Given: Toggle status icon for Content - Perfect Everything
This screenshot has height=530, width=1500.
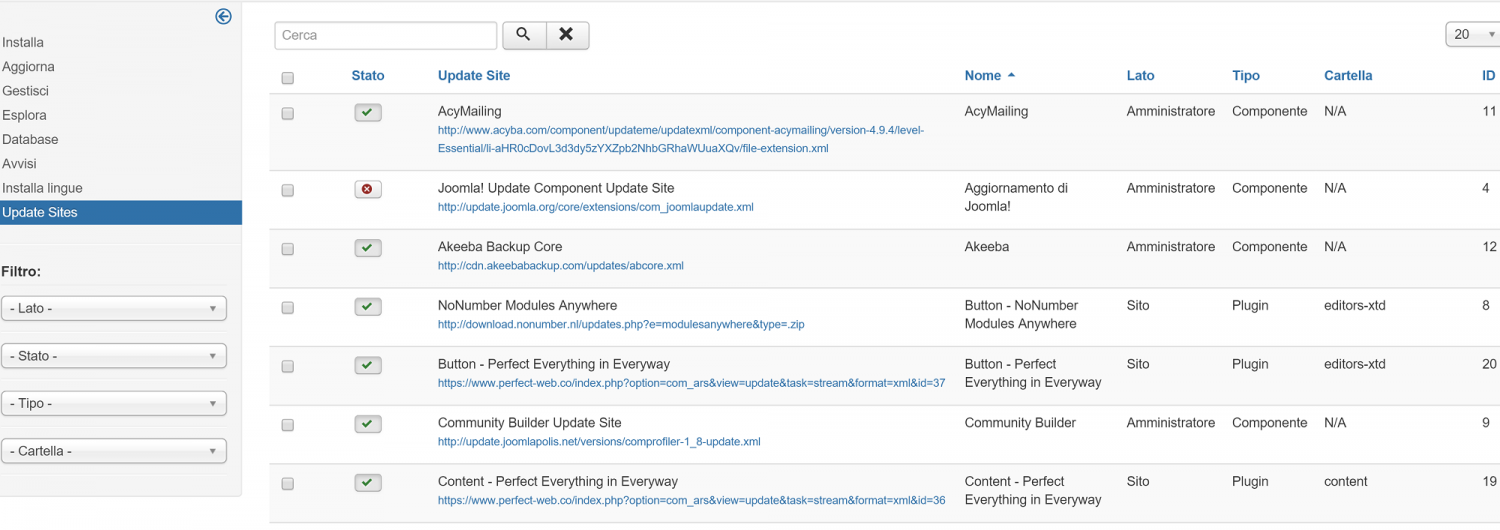Looking at the screenshot, I should [x=368, y=483].
